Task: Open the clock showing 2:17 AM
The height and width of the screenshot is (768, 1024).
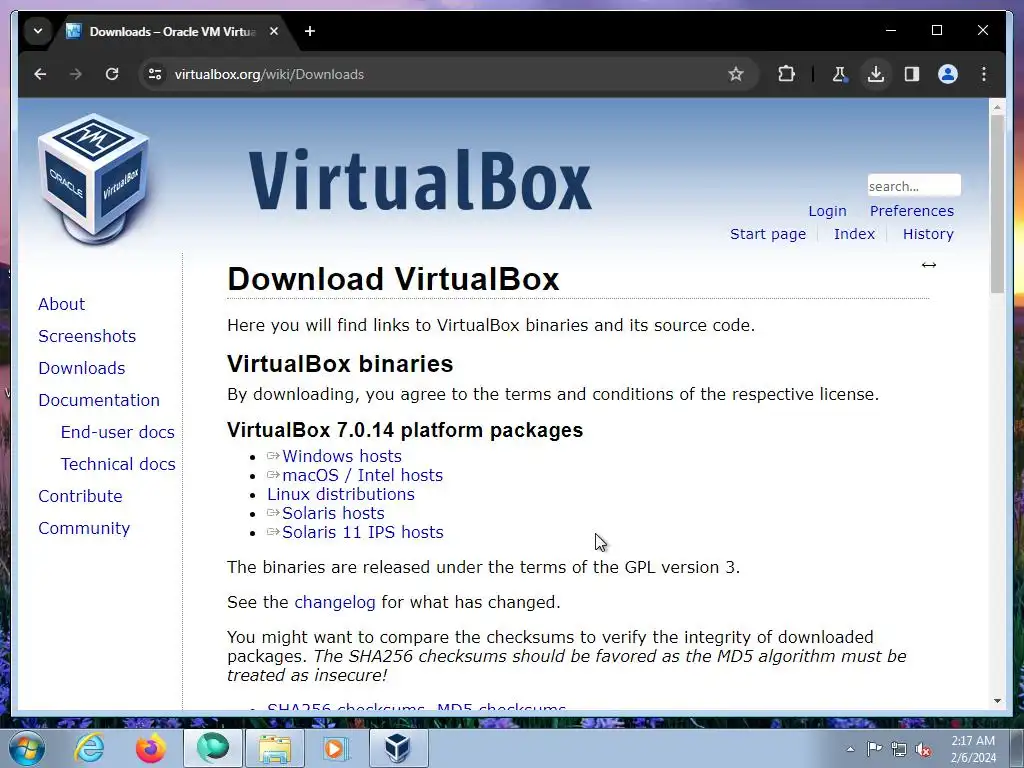Action: [973, 749]
